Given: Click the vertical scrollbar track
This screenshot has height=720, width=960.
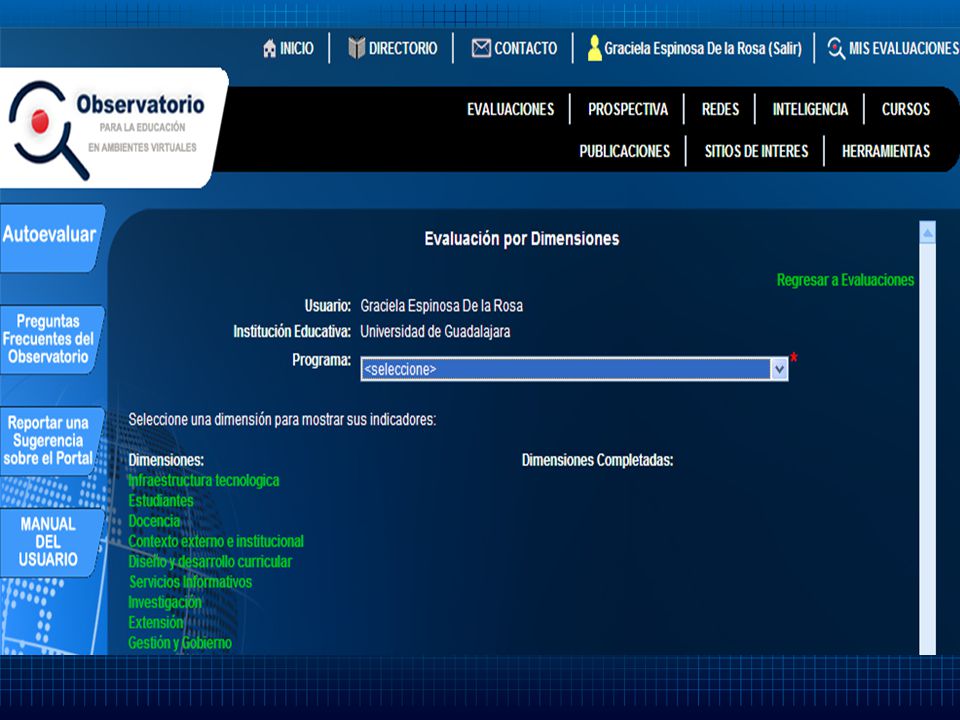Looking at the screenshot, I should click(928, 449).
